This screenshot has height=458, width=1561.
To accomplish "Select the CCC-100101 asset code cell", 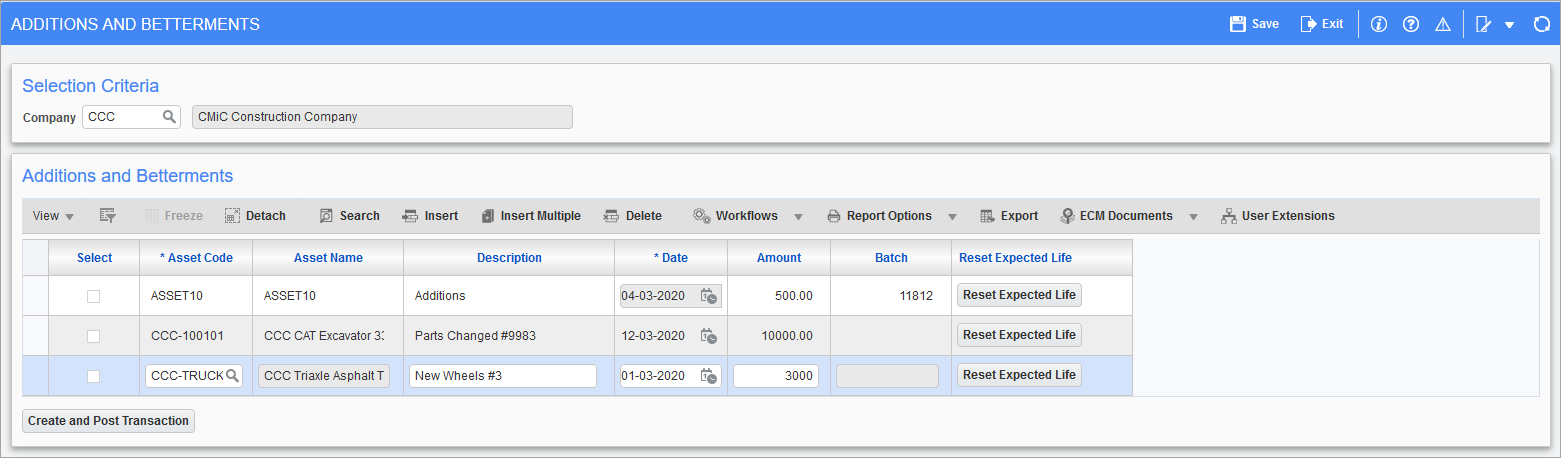I will pos(196,336).
